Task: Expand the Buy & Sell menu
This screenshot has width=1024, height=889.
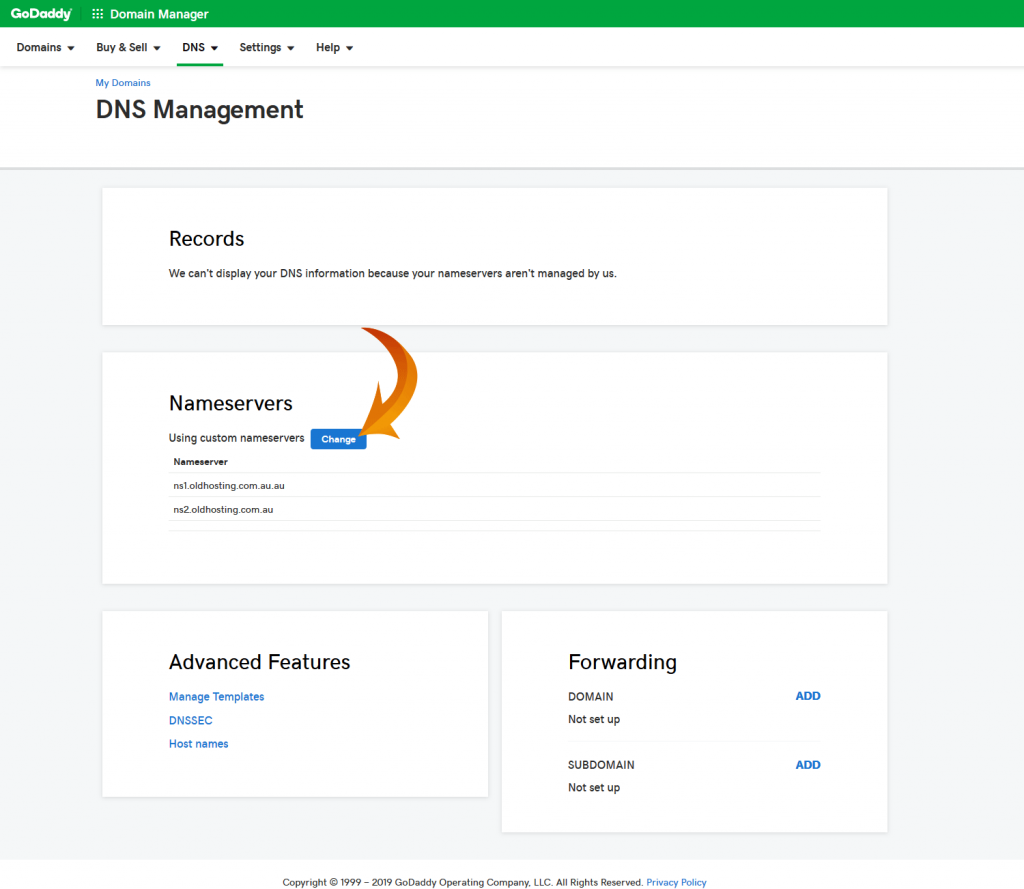Action: (128, 47)
